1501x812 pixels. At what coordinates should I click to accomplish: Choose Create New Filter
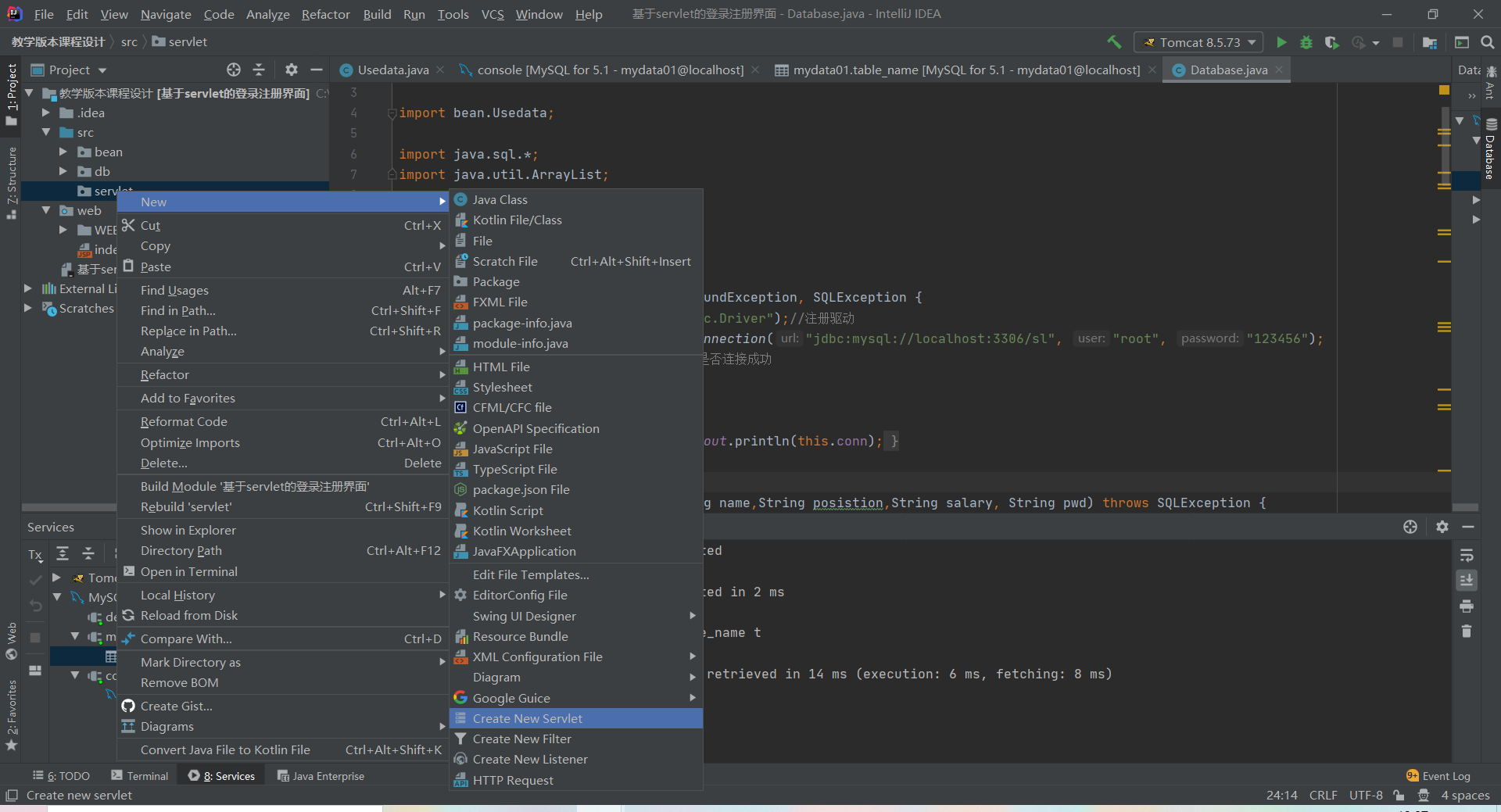[x=576, y=739]
